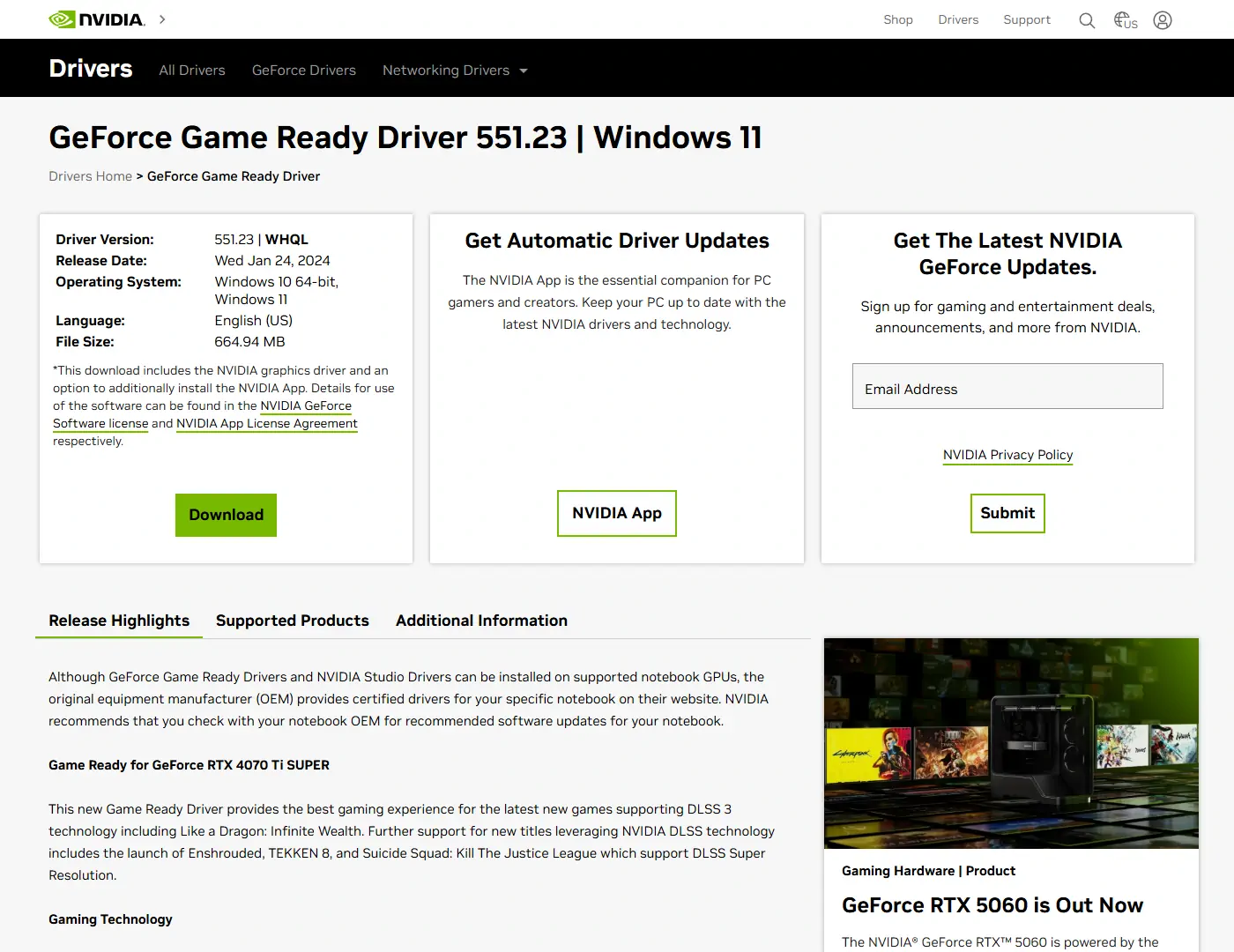Click Get Automatic Driver Updates heading
This screenshot has height=952, width=1234.
617,241
